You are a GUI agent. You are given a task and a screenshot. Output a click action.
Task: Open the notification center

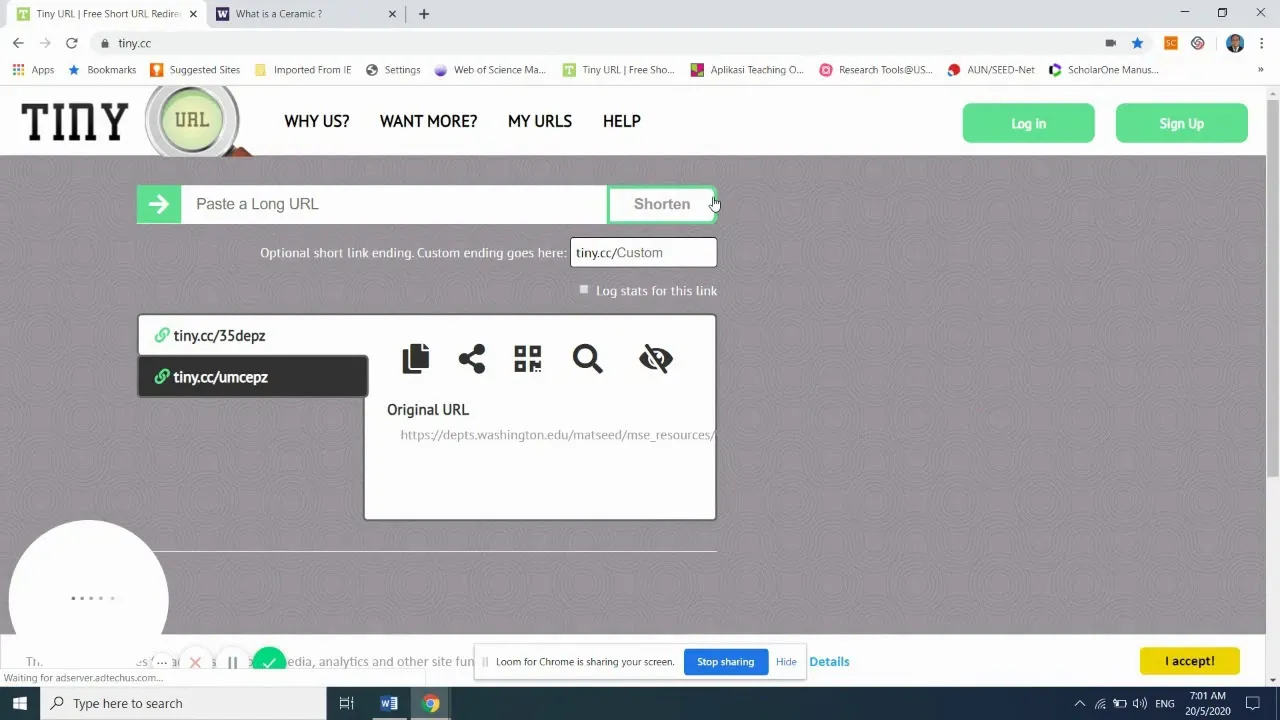coord(1253,703)
